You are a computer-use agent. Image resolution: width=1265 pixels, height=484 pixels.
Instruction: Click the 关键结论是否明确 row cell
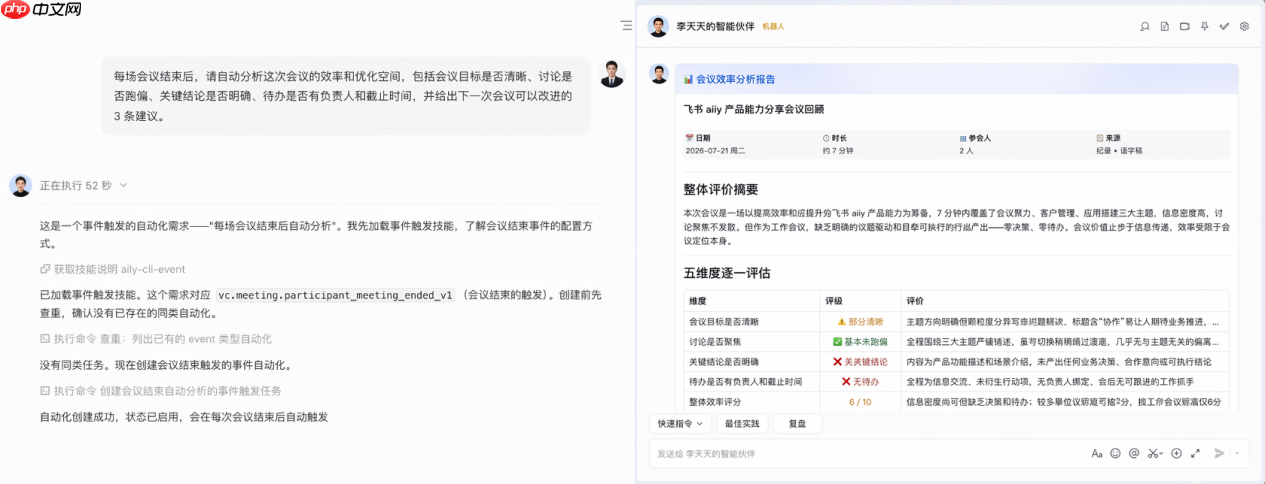pyautogui.click(x=724, y=361)
